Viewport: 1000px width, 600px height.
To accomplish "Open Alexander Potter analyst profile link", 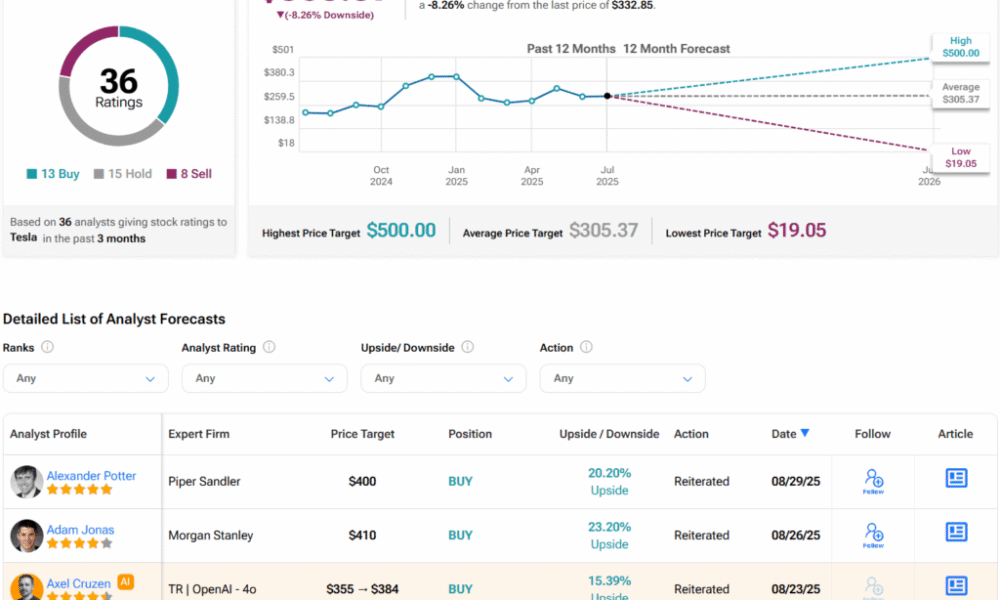I will 91,476.
